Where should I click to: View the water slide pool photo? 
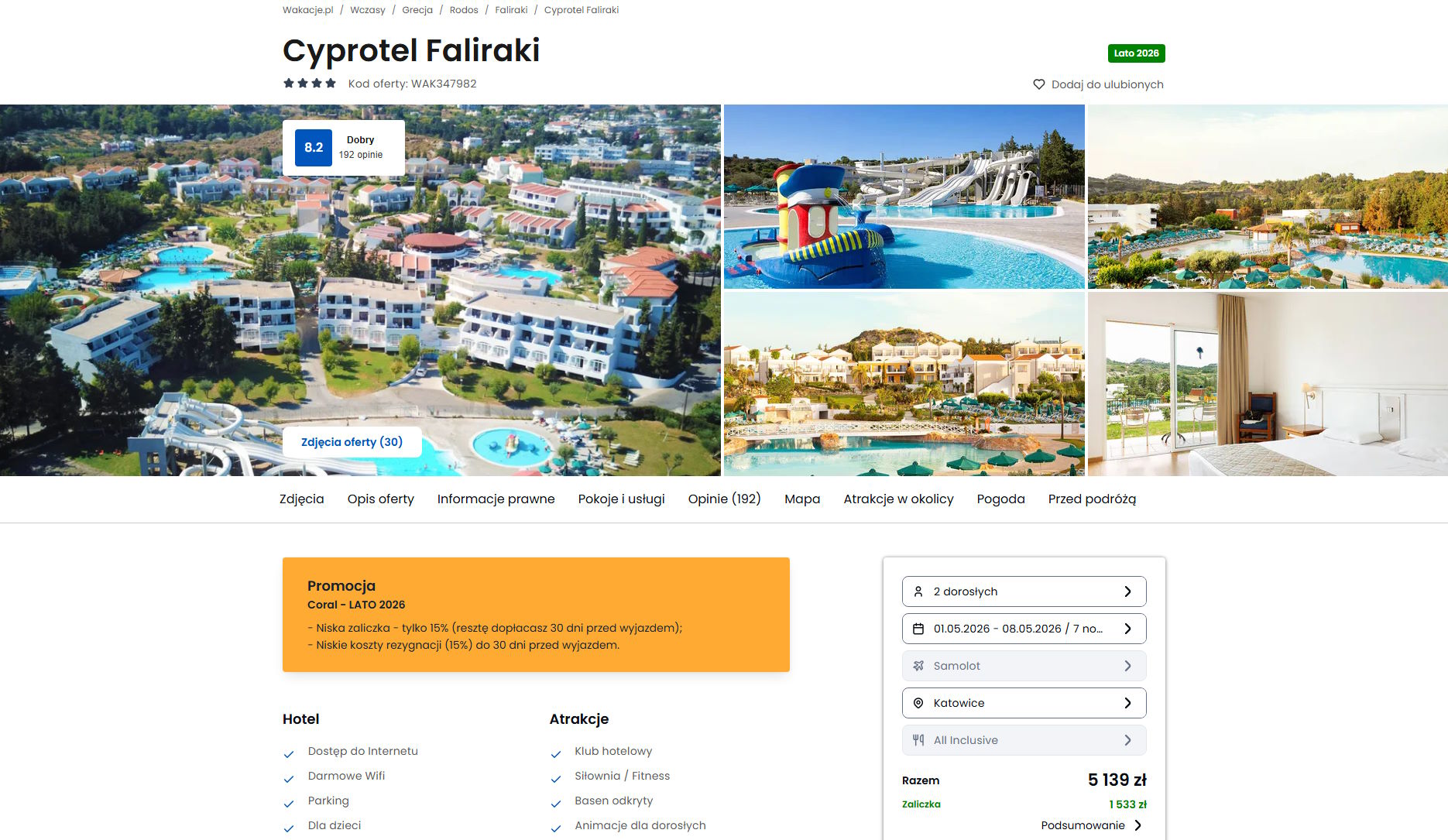(x=904, y=197)
